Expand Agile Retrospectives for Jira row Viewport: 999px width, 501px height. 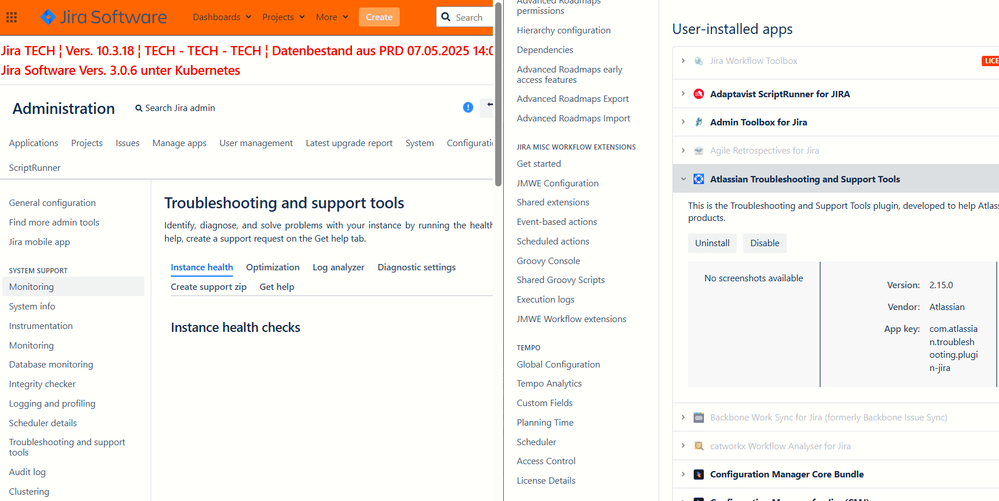(x=683, y=151)
